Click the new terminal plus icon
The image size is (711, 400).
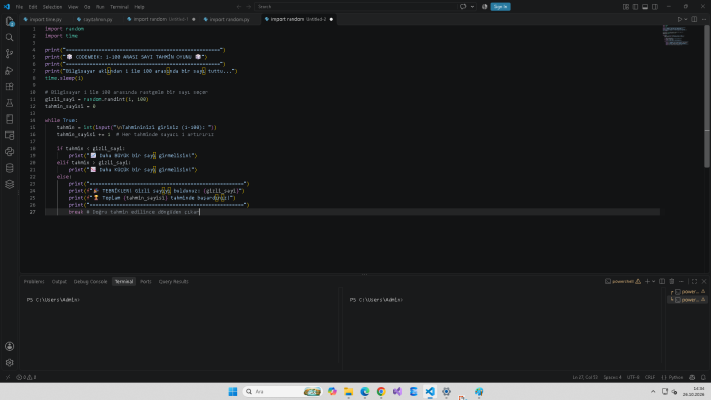[x=647, y=282]
